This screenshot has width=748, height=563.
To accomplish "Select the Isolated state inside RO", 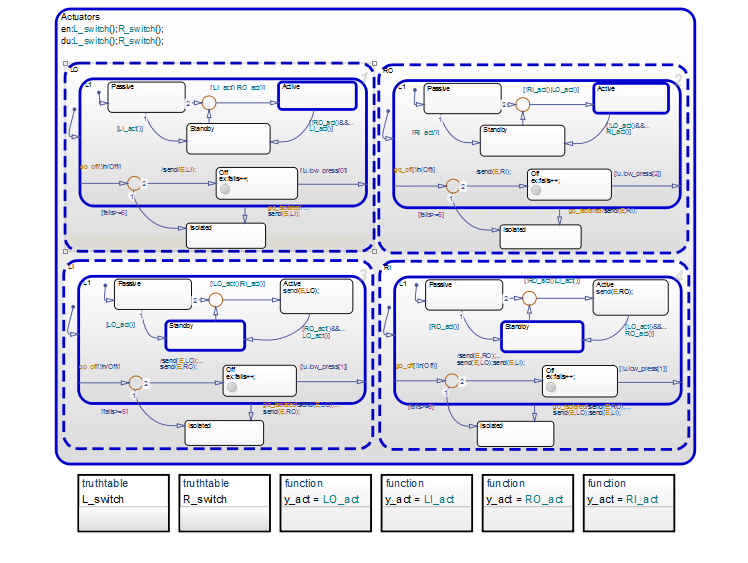I will point(540,237).
